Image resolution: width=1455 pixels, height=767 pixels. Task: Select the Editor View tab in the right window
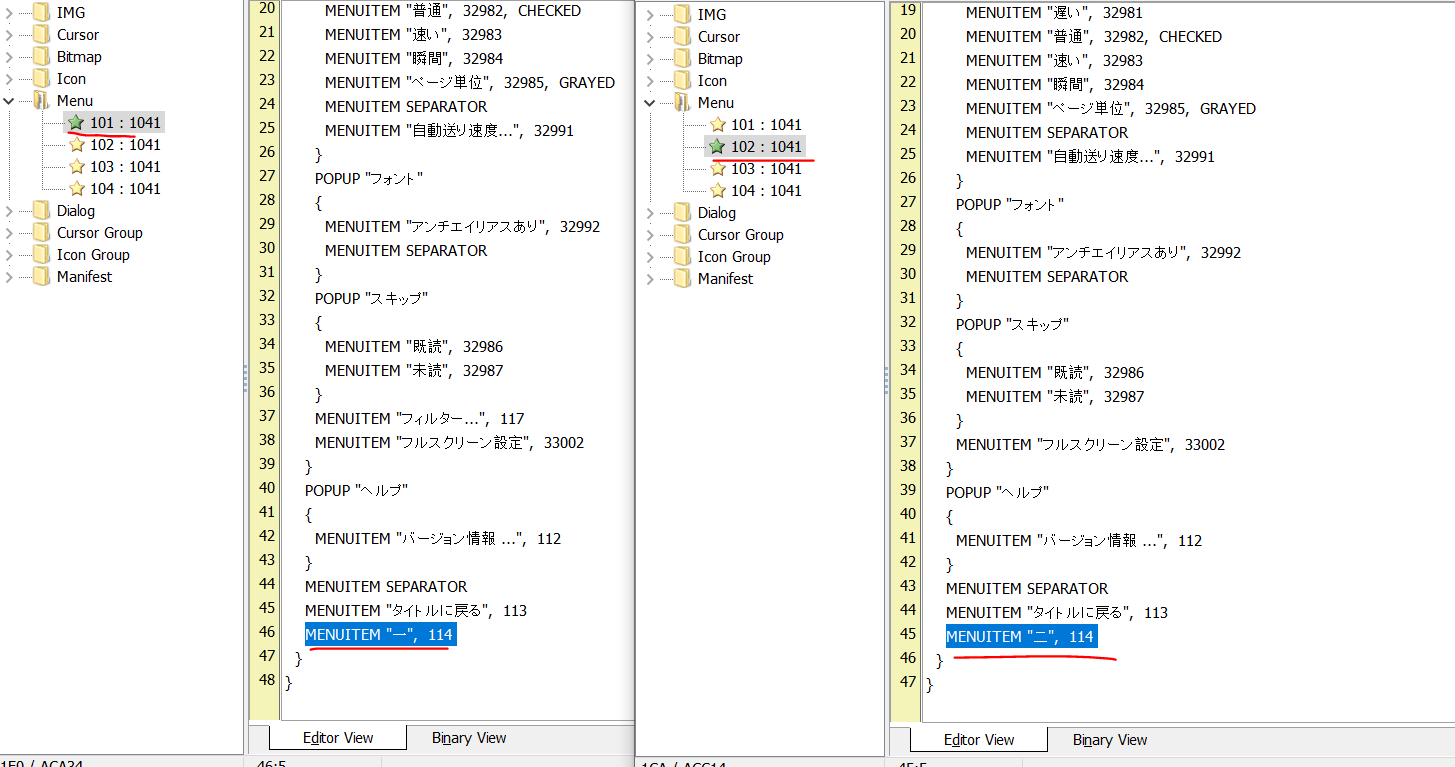[x=979, y=740]
